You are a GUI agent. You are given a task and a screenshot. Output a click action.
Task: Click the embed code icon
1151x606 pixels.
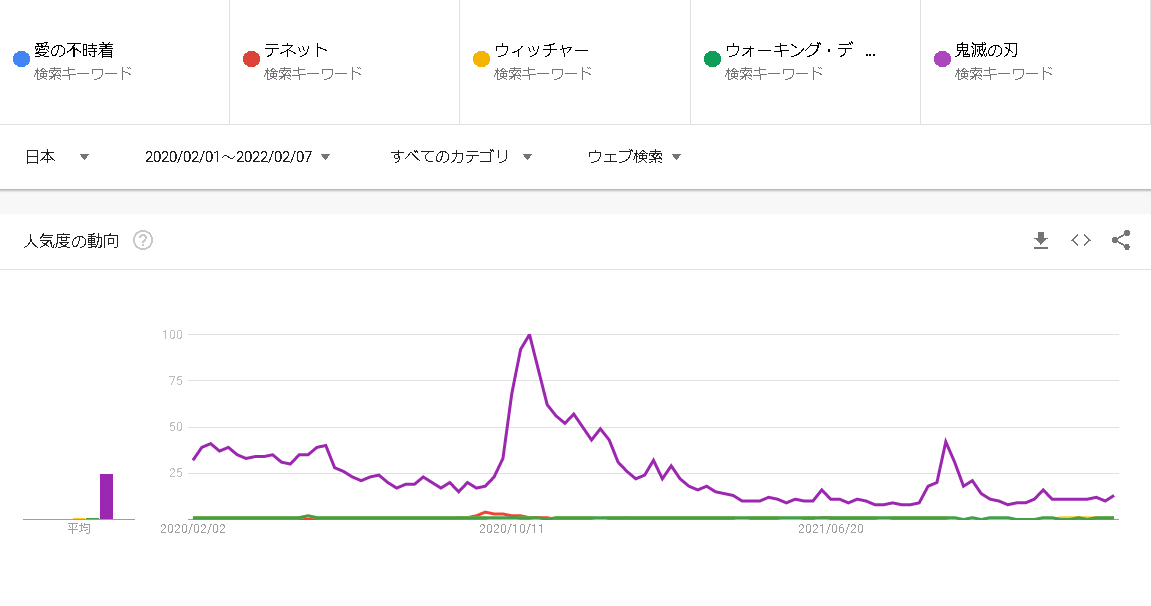[1081, 240]
